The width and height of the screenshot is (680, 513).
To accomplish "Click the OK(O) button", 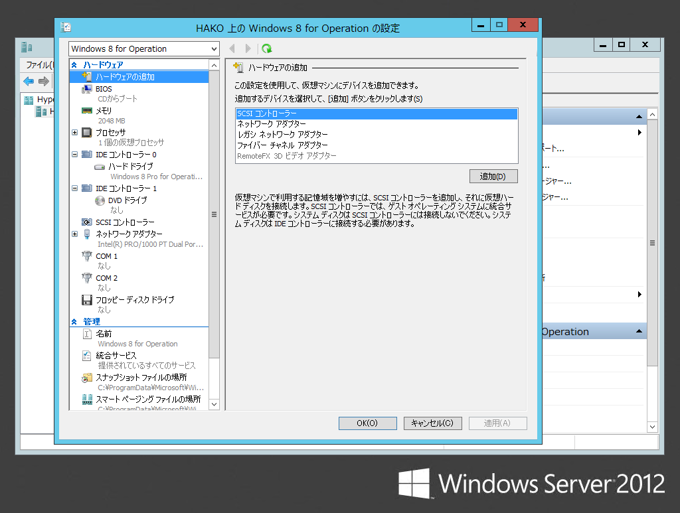I will pyautogui.click(x=367, y=423).
